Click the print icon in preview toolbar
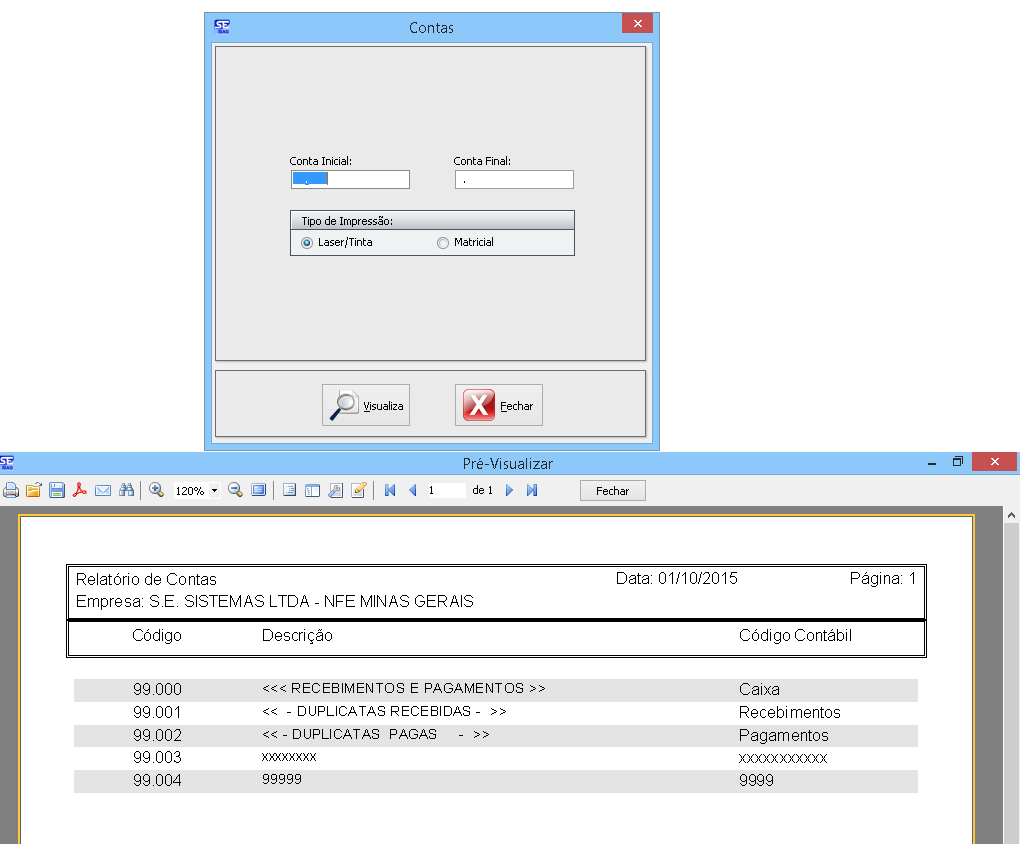Screen dimensions: 1028x844 pos(11,490)
